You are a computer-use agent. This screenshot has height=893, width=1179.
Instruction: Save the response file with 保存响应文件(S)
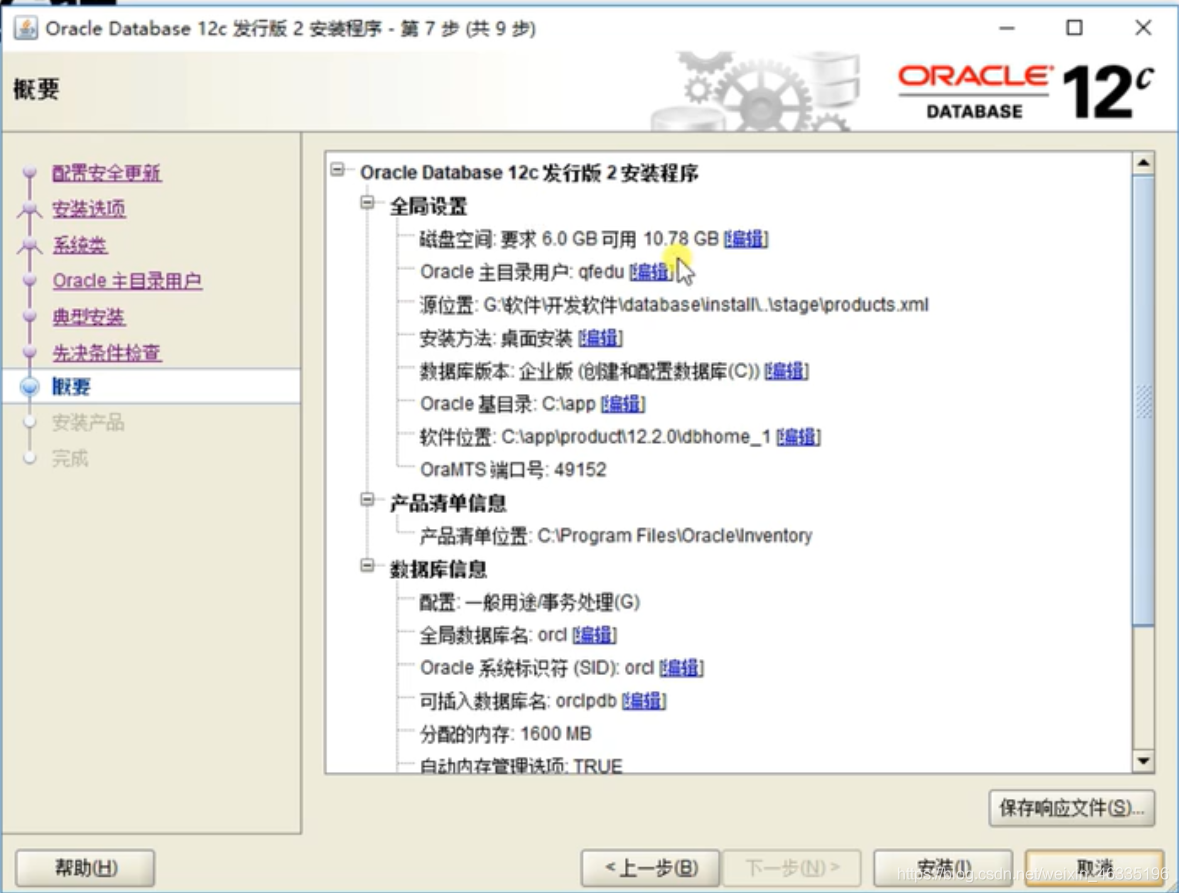click(x=1071, y=808)
